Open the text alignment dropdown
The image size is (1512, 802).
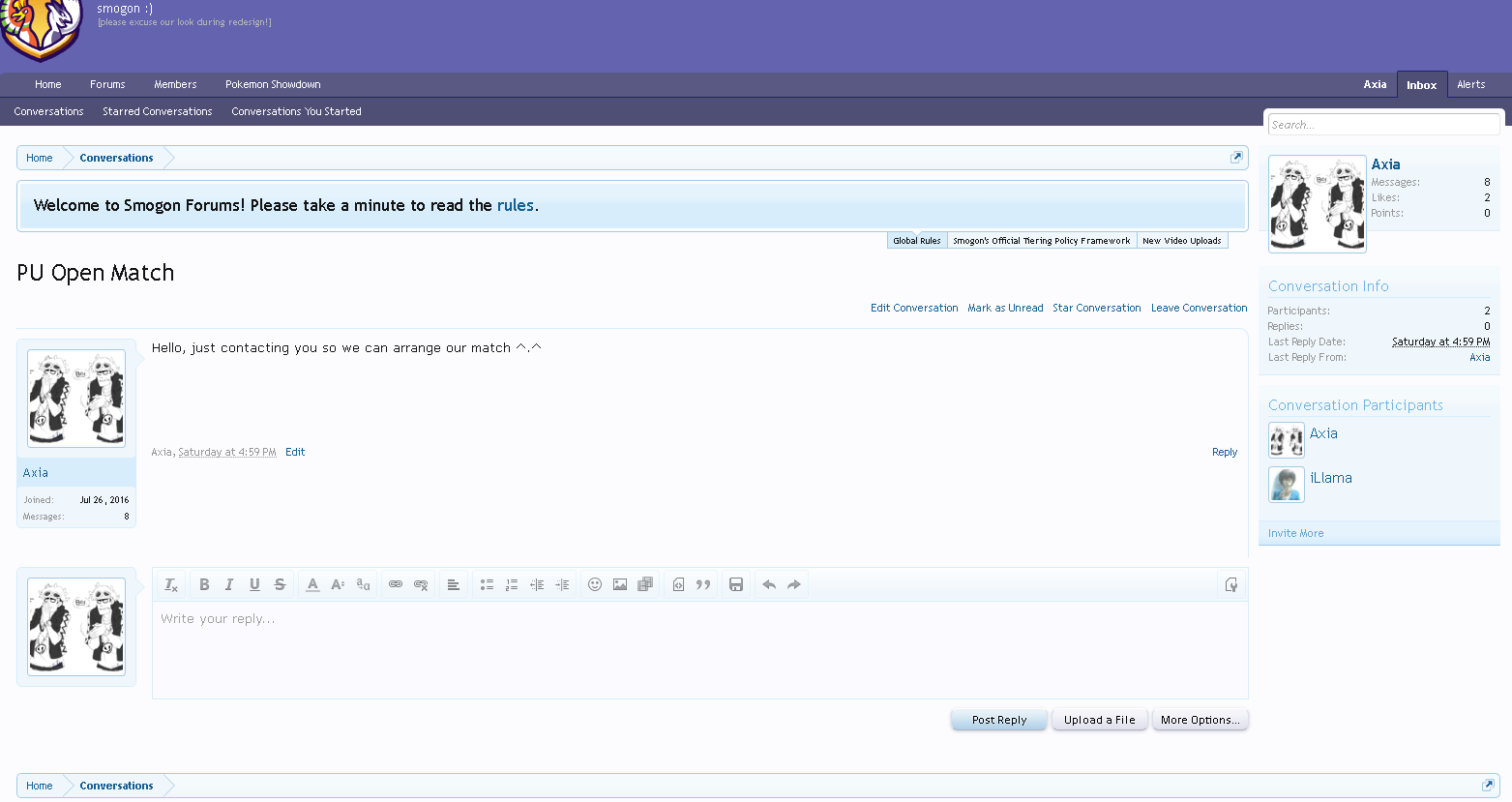click(453, 584)
